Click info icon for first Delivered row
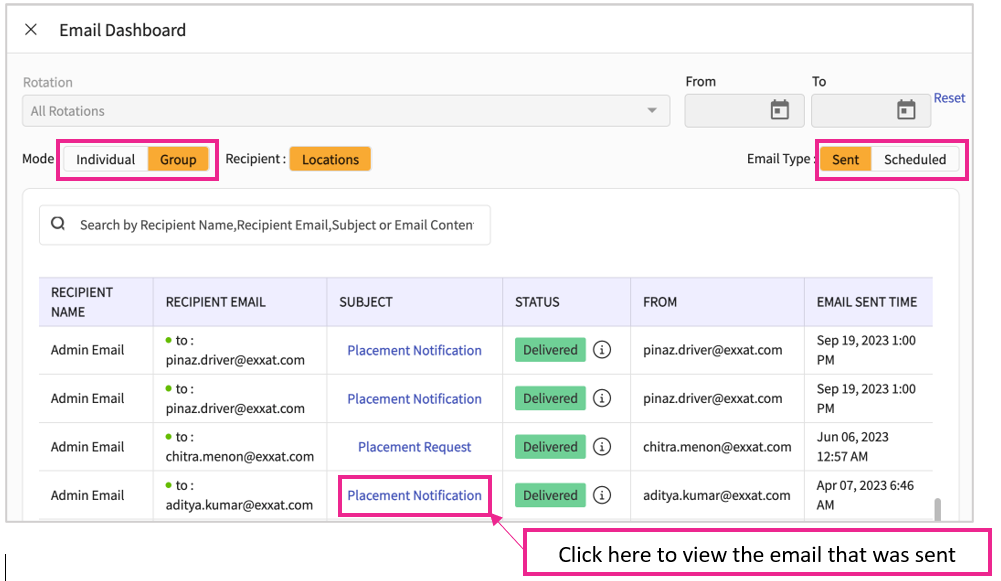The image size is (1001, 581). pos(601,350)
